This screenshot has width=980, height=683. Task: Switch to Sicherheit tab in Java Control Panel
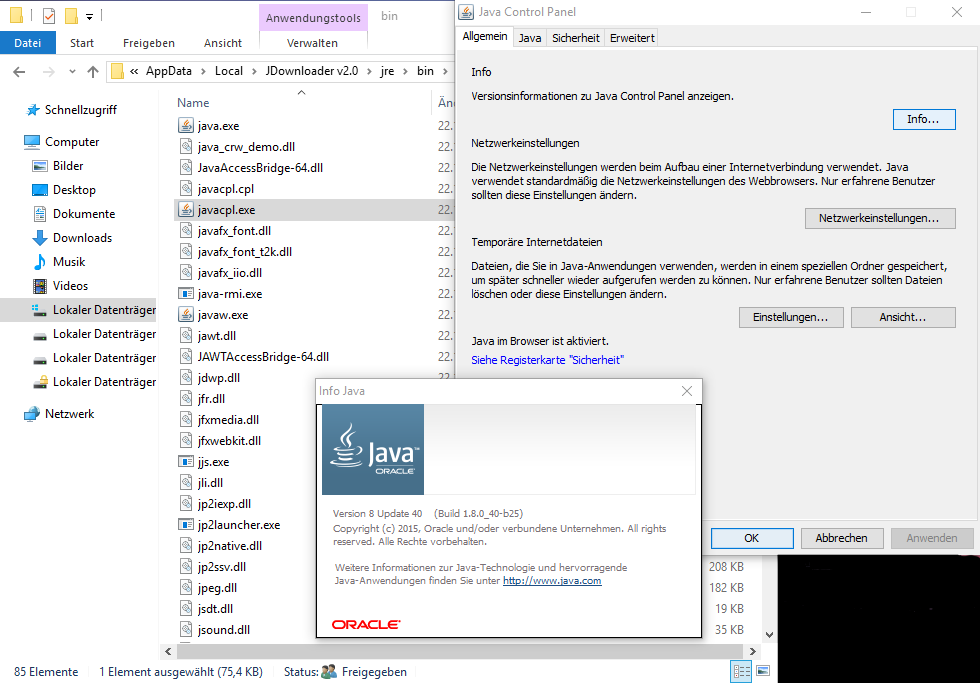click(576, 38)
